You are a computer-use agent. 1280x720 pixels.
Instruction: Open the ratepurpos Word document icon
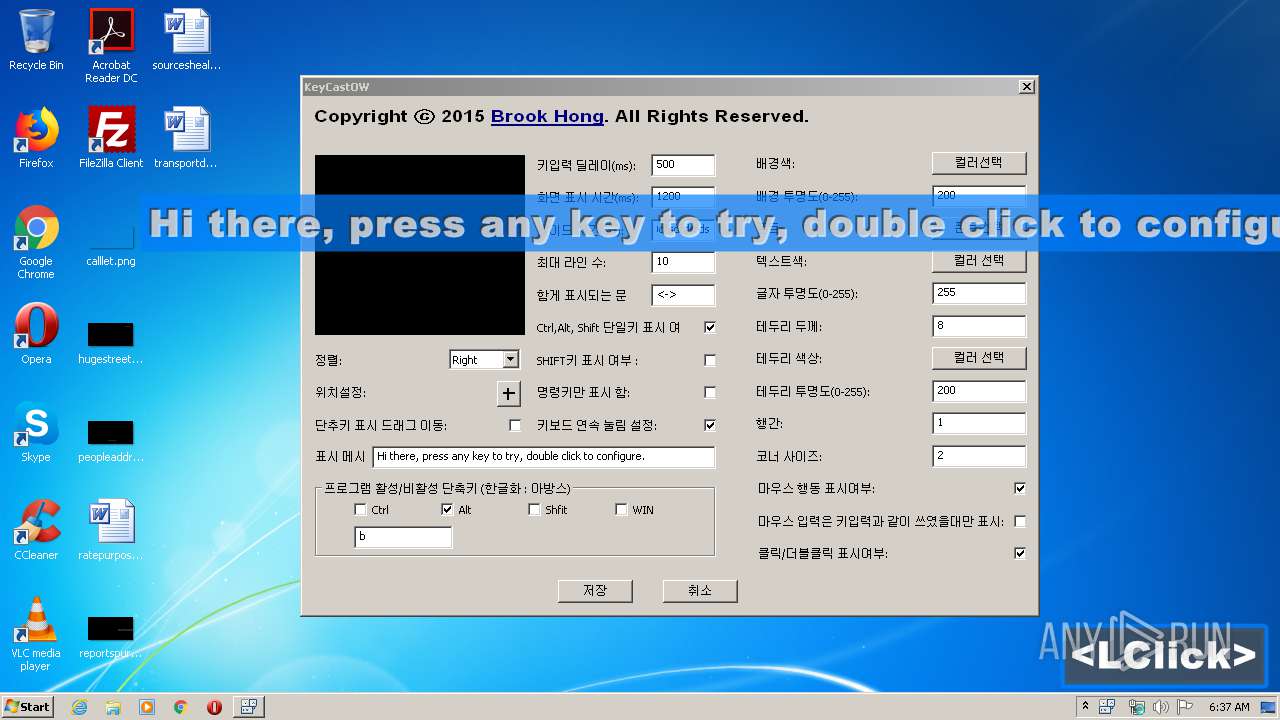pyautogui.click(x=111, y=530)
